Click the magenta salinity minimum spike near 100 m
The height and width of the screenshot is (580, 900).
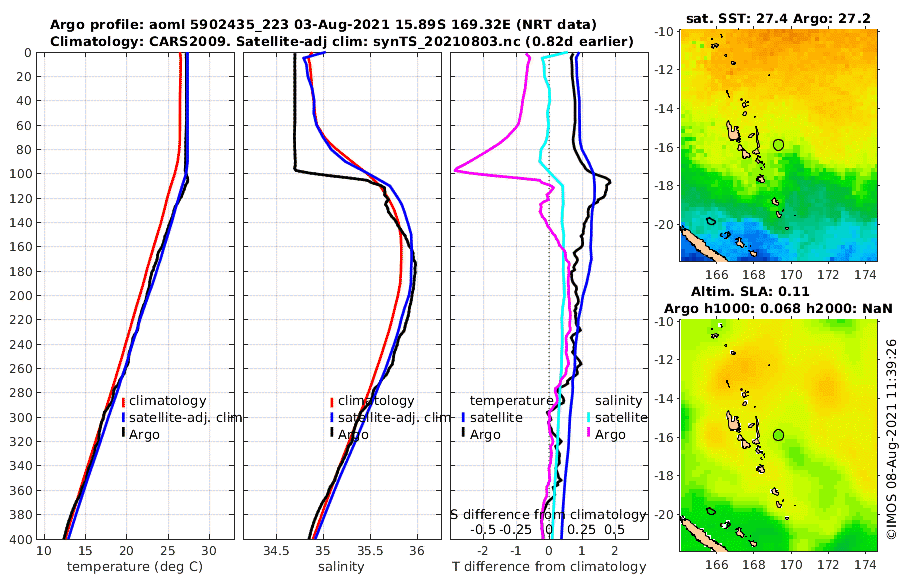(x=457, y=170)
